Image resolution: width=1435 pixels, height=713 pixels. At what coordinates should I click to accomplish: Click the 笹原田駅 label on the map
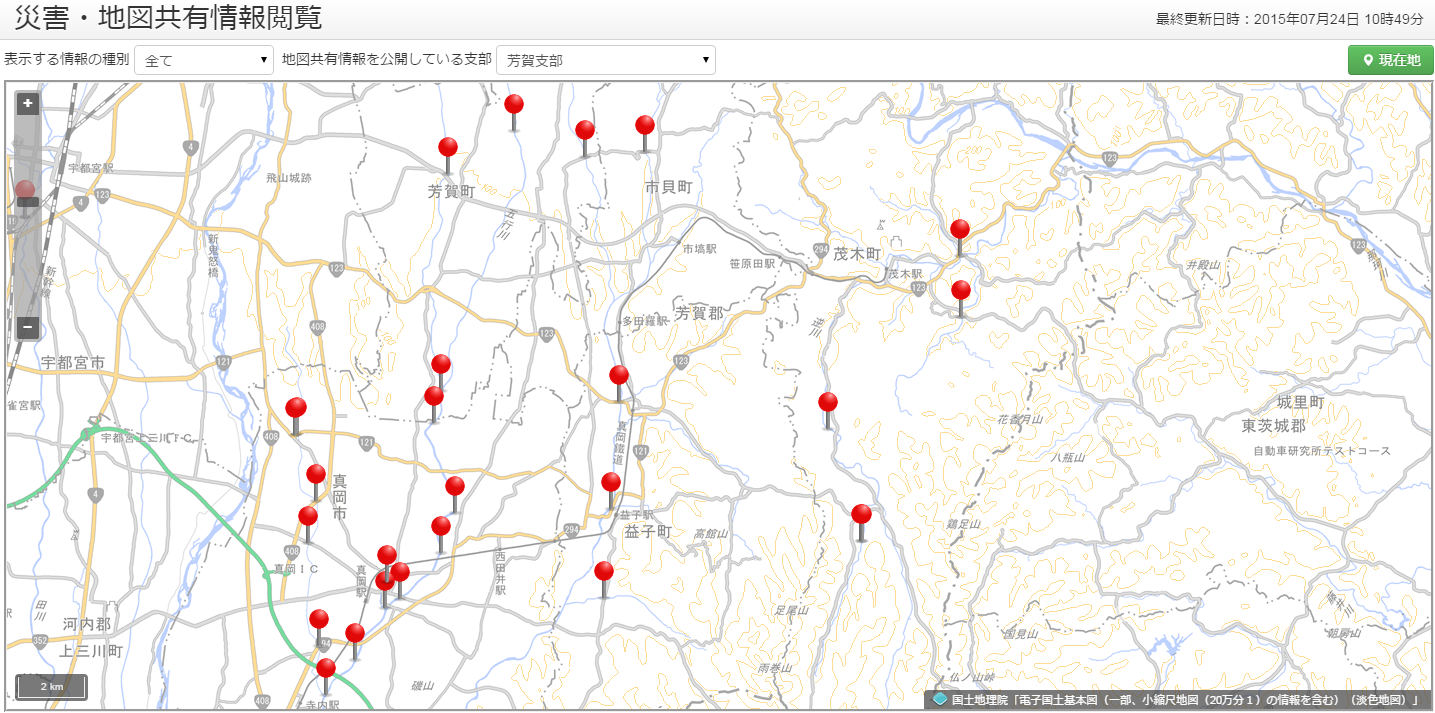click(x=753, y=264)
